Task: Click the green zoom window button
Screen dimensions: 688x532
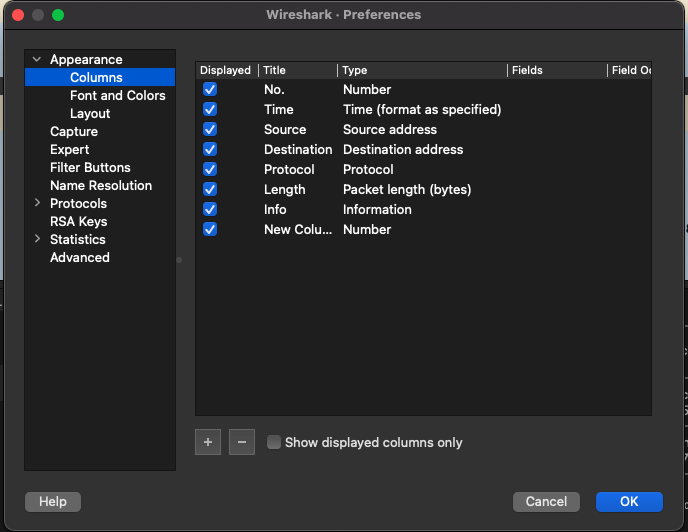Action: (58, 15)
